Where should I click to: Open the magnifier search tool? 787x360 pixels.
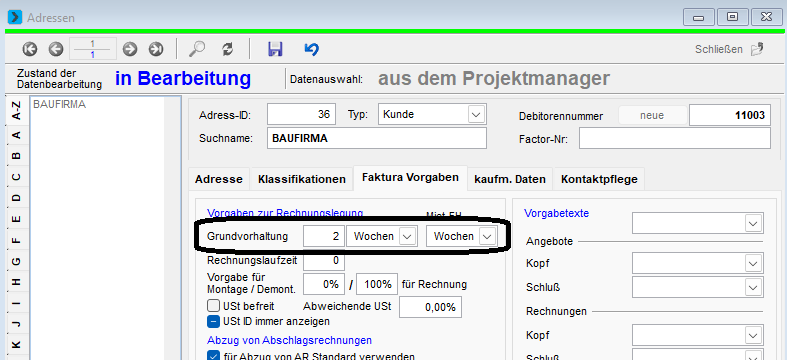pos(196,49)
